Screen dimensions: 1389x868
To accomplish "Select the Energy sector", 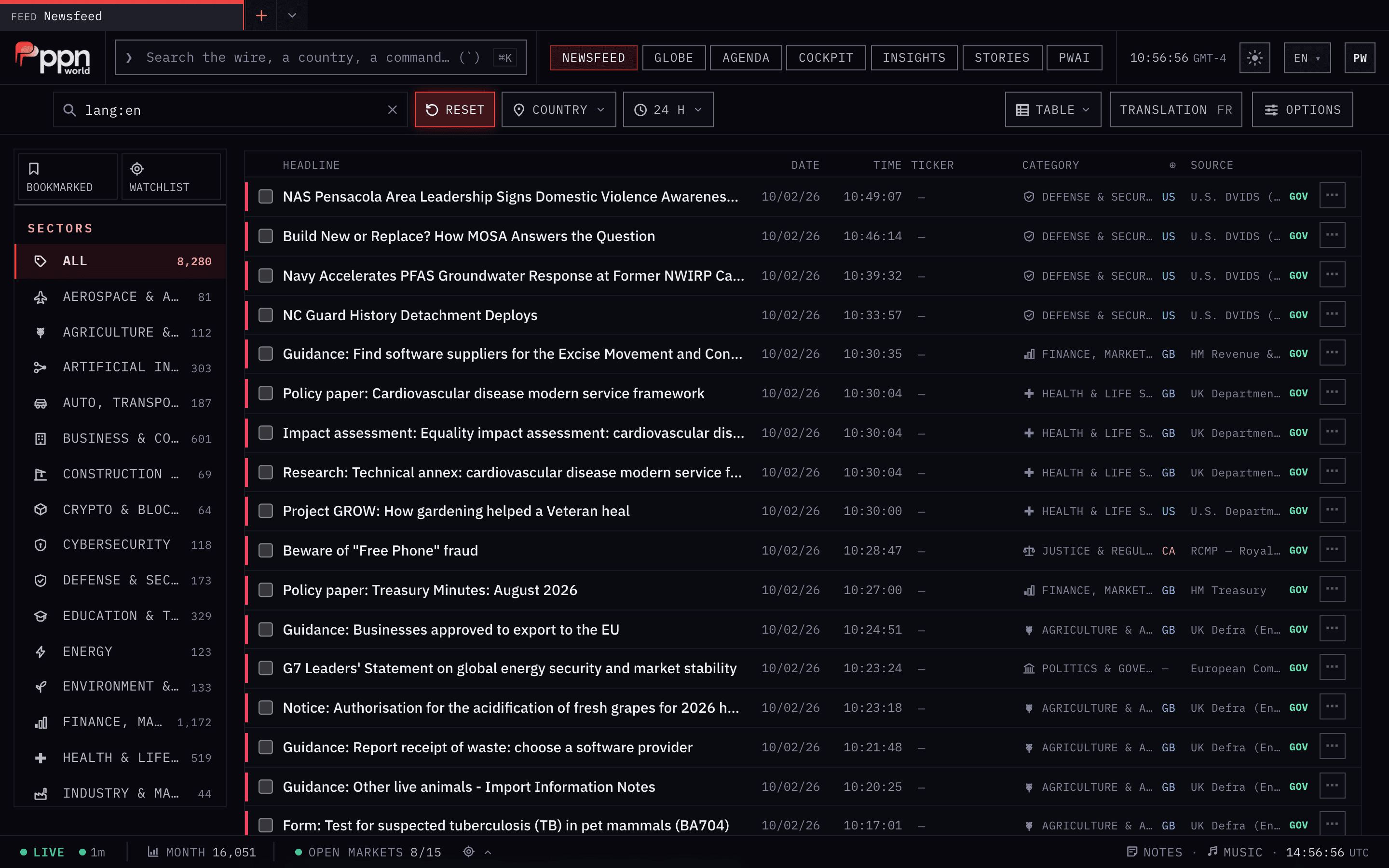I will coord(121,651).
